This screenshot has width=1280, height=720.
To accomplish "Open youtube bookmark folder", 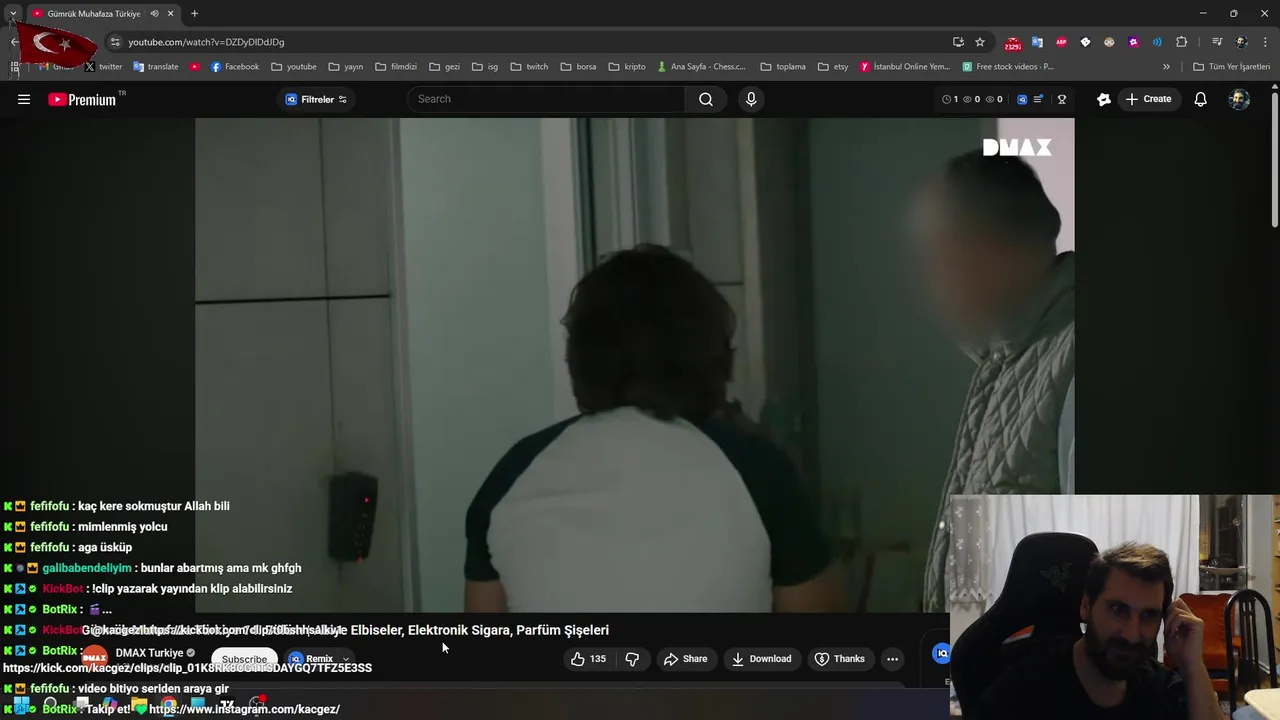I will 294,67.
